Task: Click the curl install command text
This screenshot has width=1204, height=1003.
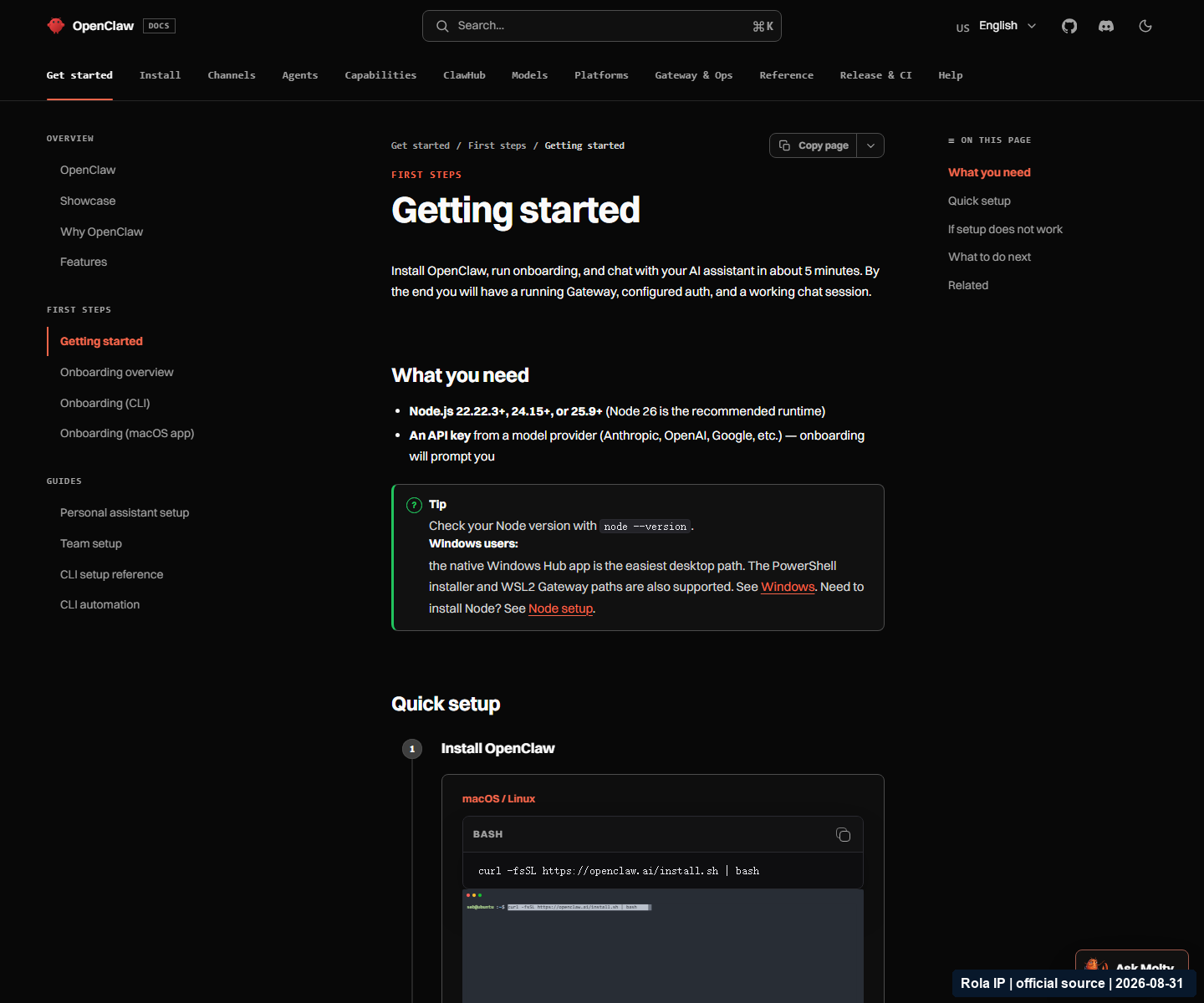Action: click(x=619, y=871)
